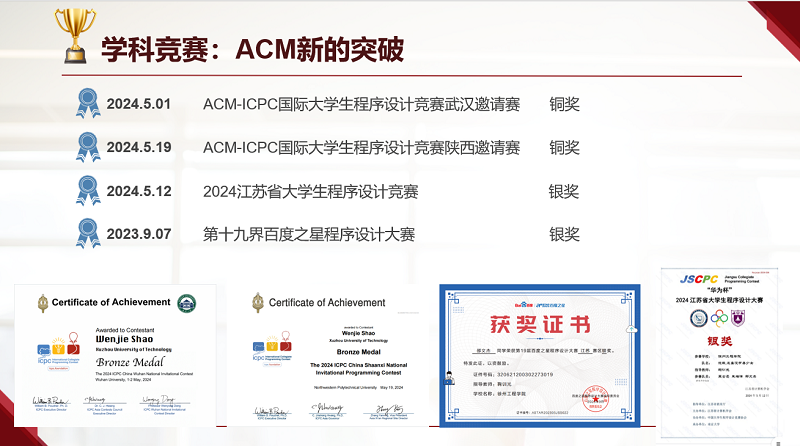Click the medal icon beside 2024.5.19

tap(89, 147)
